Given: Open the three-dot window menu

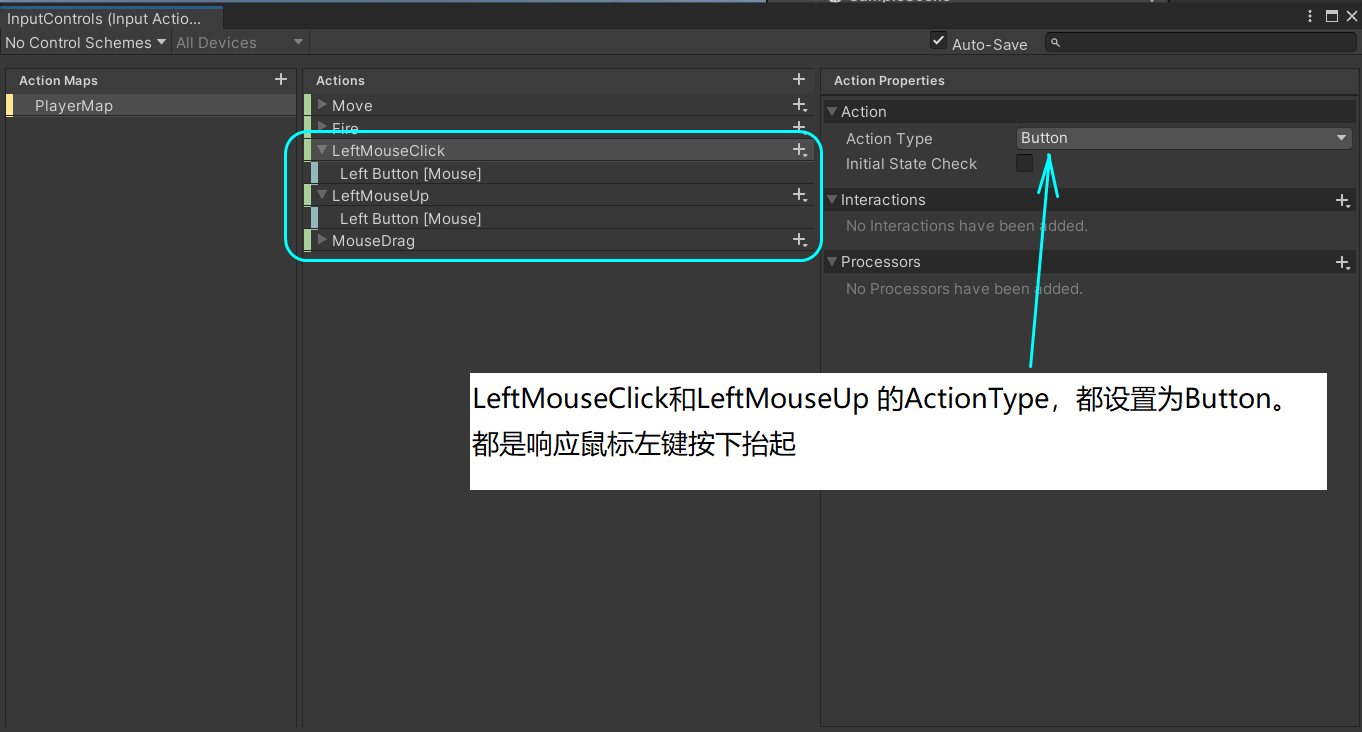Looking at the screenshot, I should click(1309, 16).
